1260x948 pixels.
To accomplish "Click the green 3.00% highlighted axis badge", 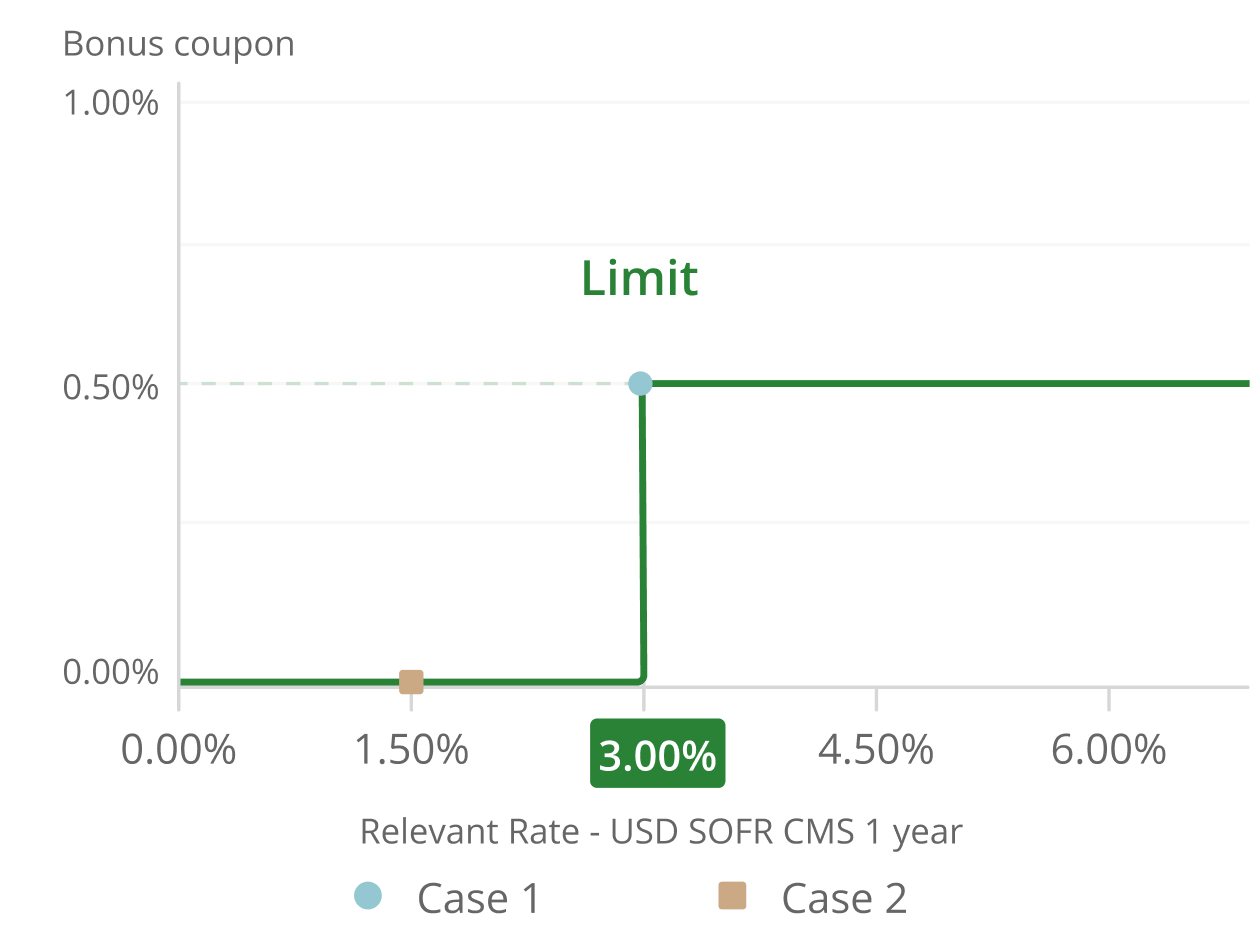I will coord(657,753).
